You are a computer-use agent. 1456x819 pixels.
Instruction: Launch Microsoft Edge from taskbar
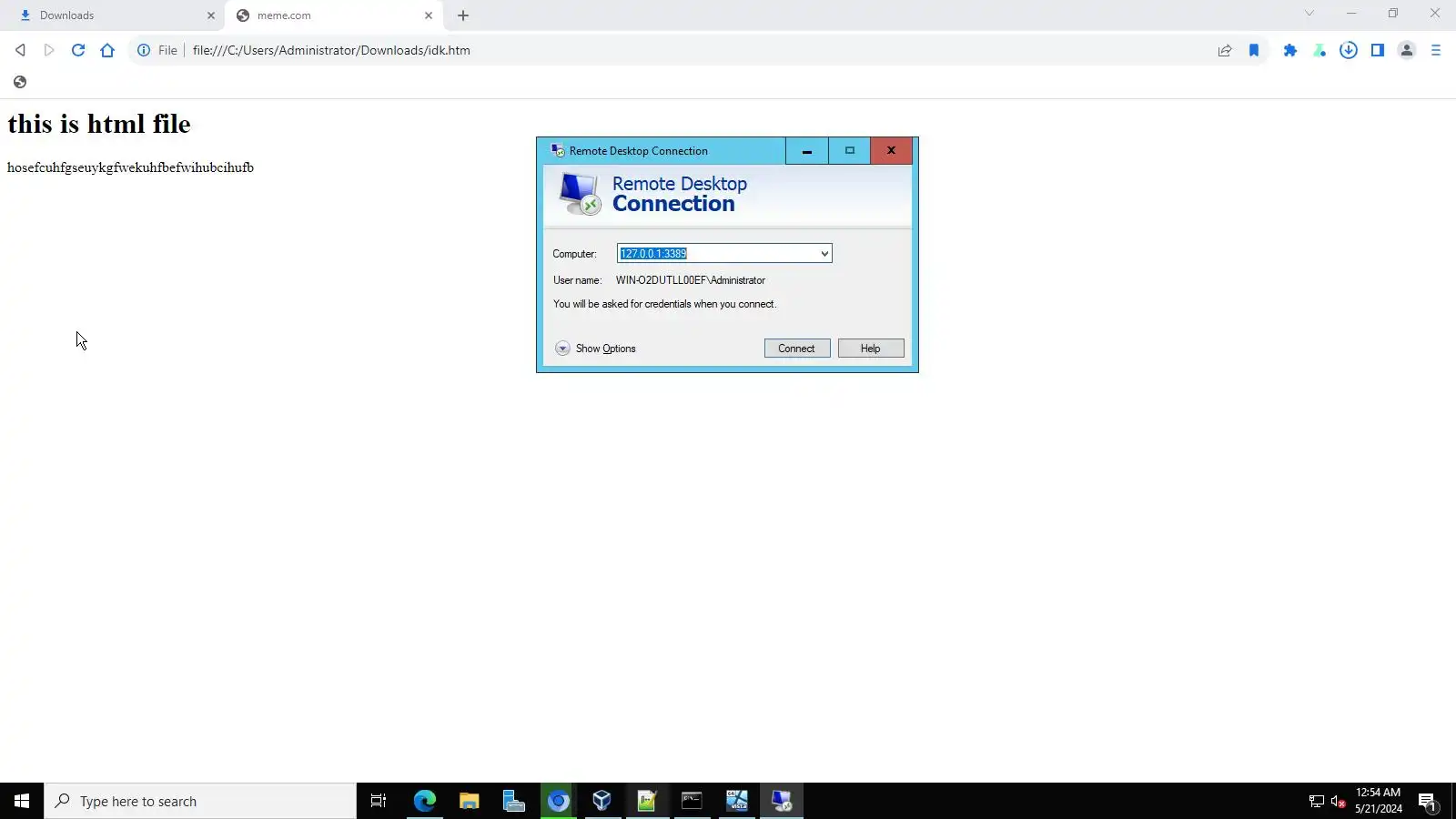425,801
